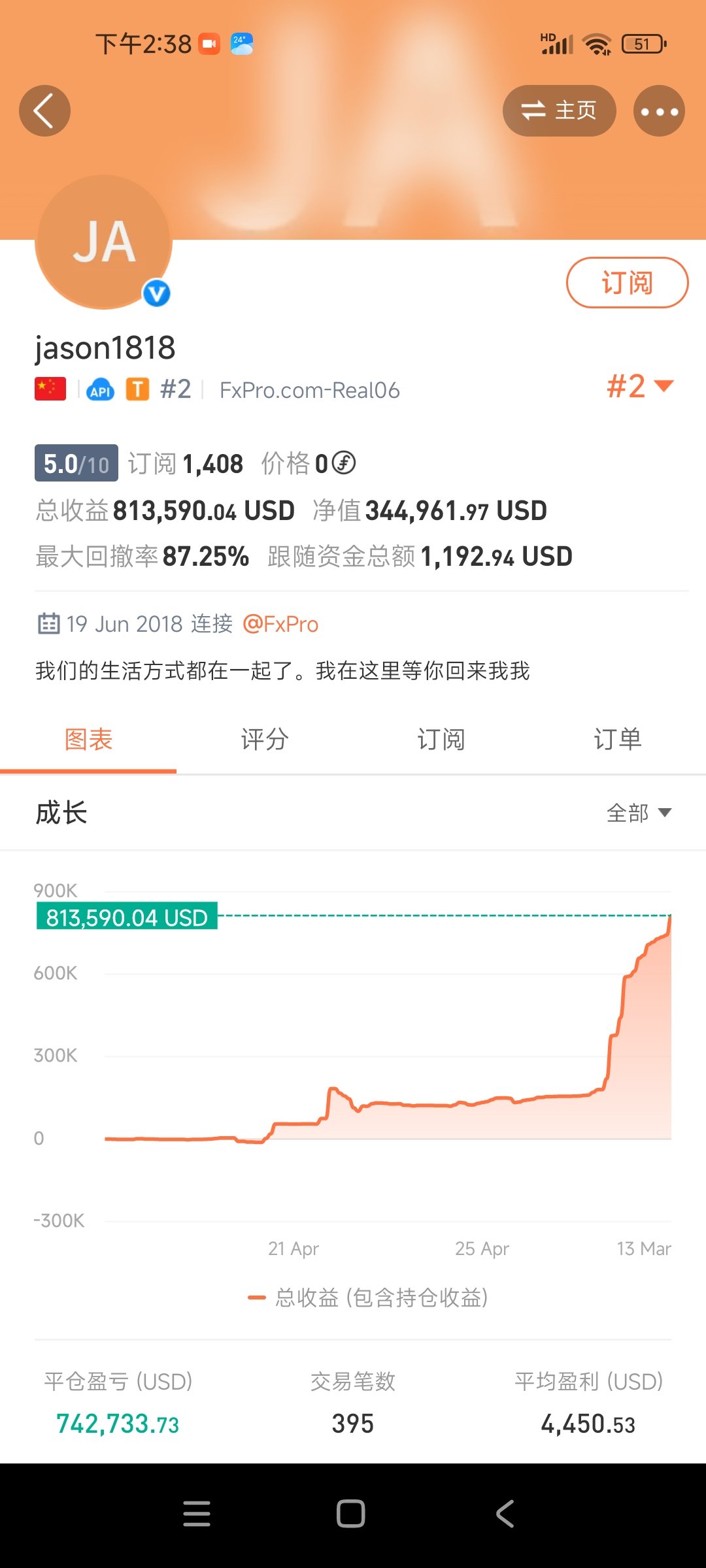Tap the back arrow icon
Viewport: 706px width, 1568px height.
(x=44, y=111)
